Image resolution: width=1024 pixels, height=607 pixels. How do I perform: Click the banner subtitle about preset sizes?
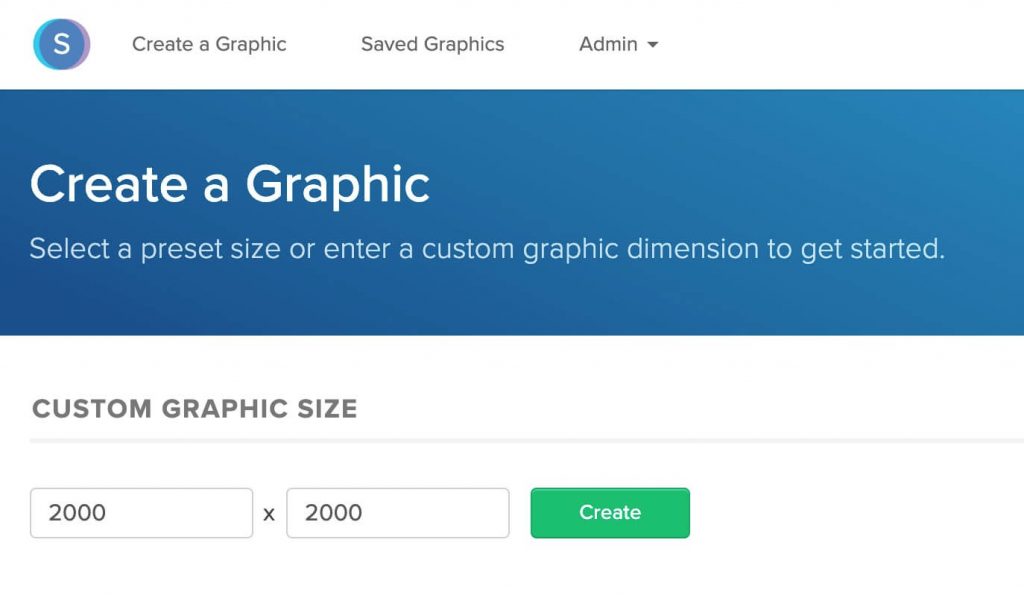(x=487, y=249)
